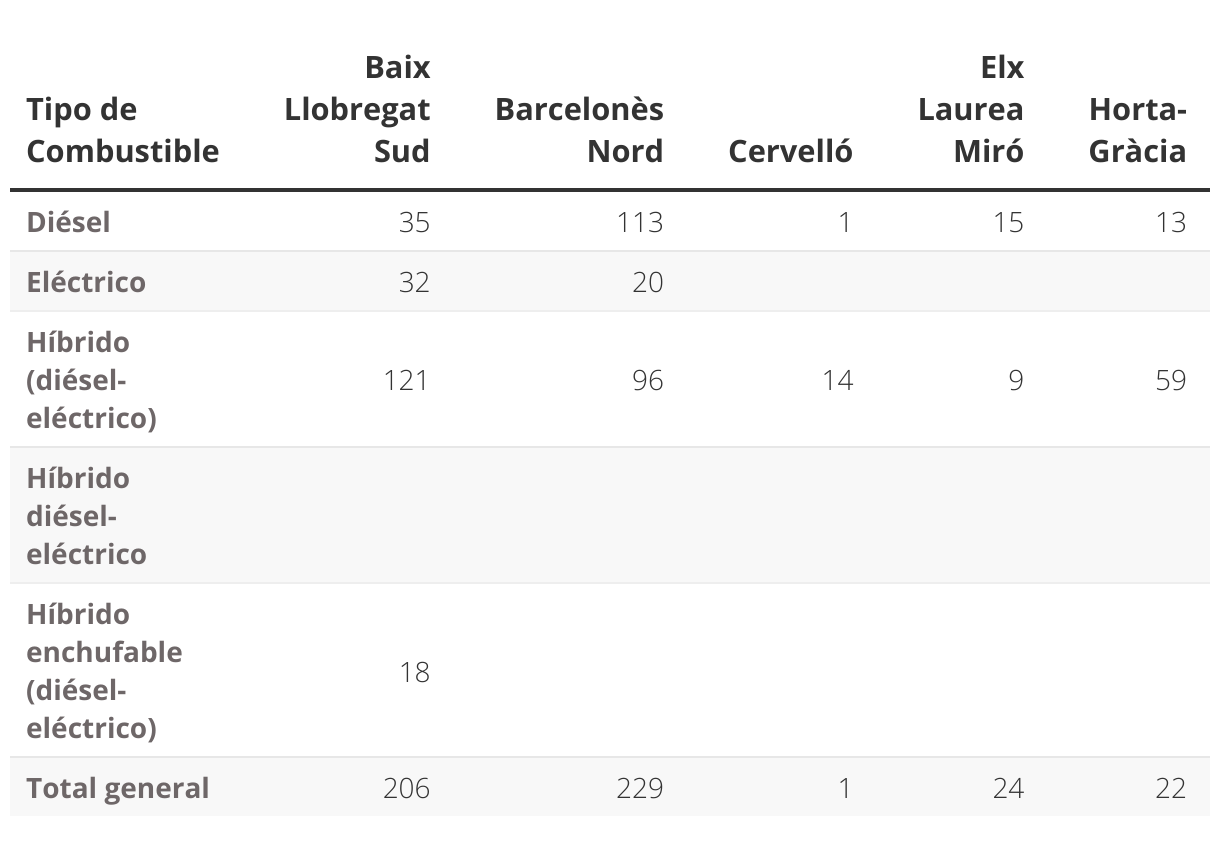Image resolution: width=1220 pixels, height=866 pixels.
Task: Click the Cervelló value 14 cell
Action: tap(837, 380)
